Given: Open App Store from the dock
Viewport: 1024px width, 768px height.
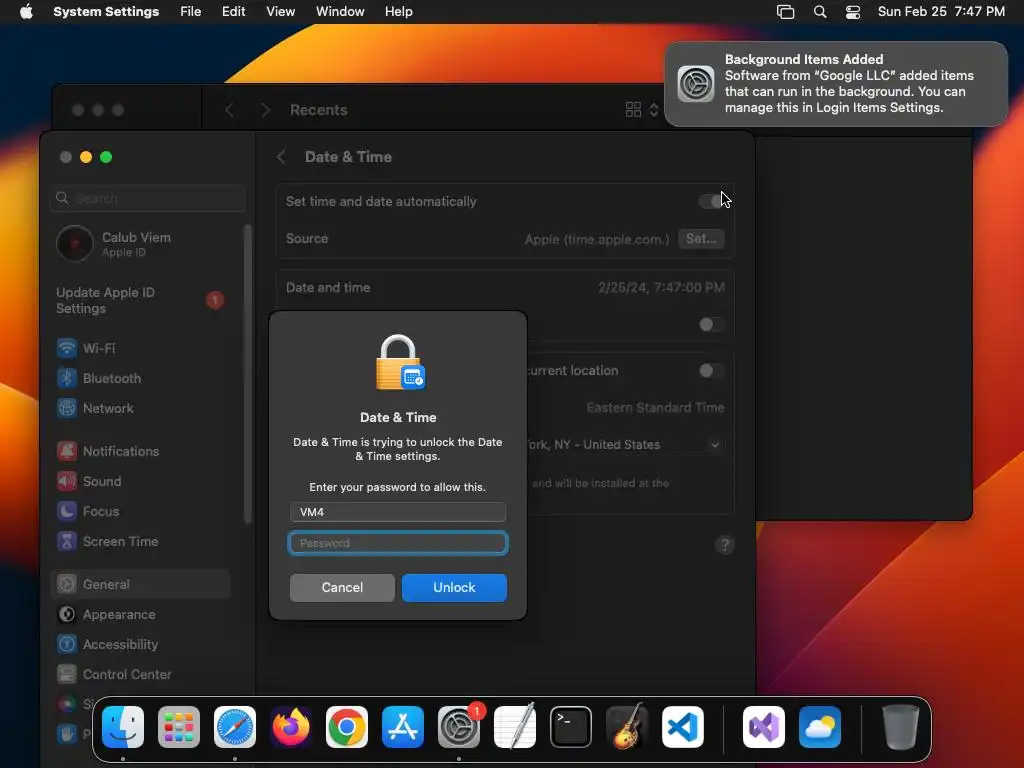Looking at the screenshot, I should tap(403, 727).
